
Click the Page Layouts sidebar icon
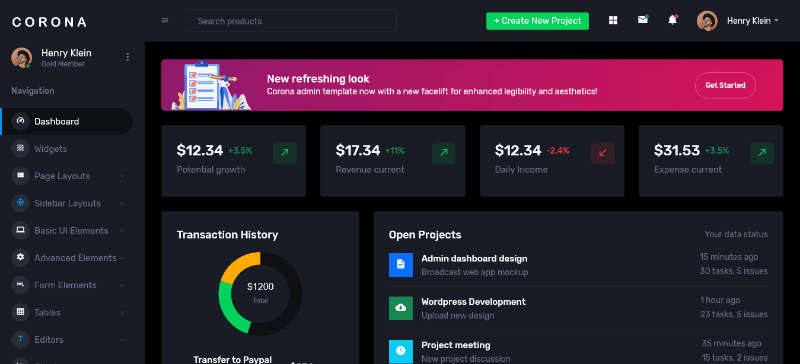pos(20,176)
